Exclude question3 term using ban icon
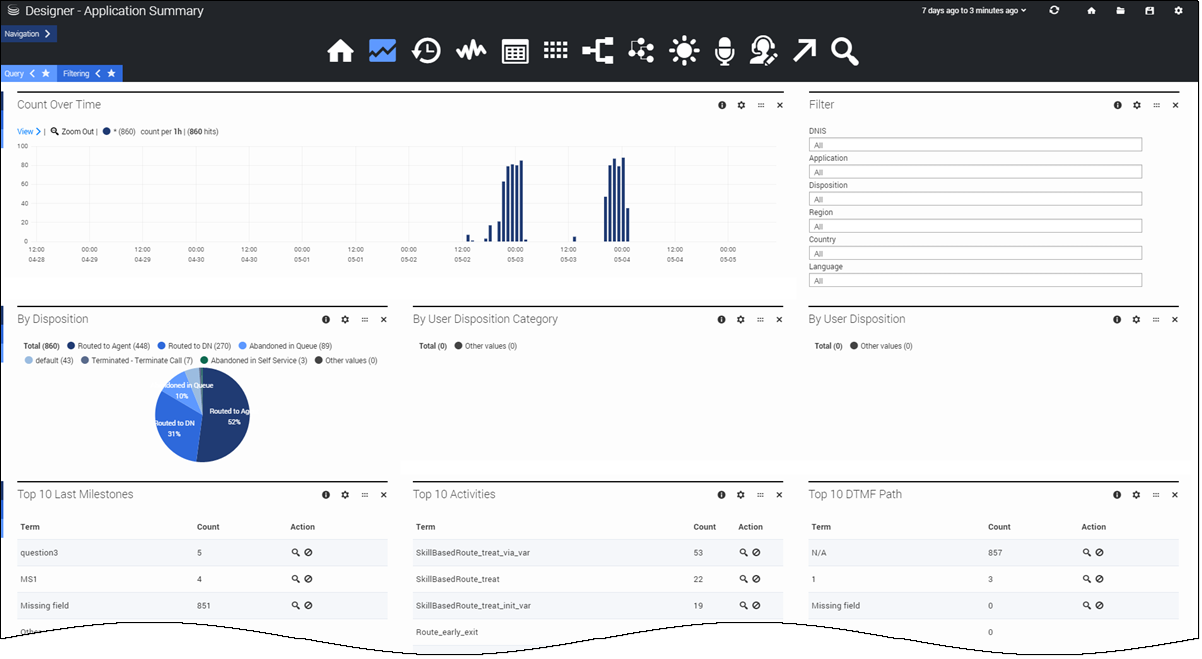 pyautogui.click(x=308, y=552)
